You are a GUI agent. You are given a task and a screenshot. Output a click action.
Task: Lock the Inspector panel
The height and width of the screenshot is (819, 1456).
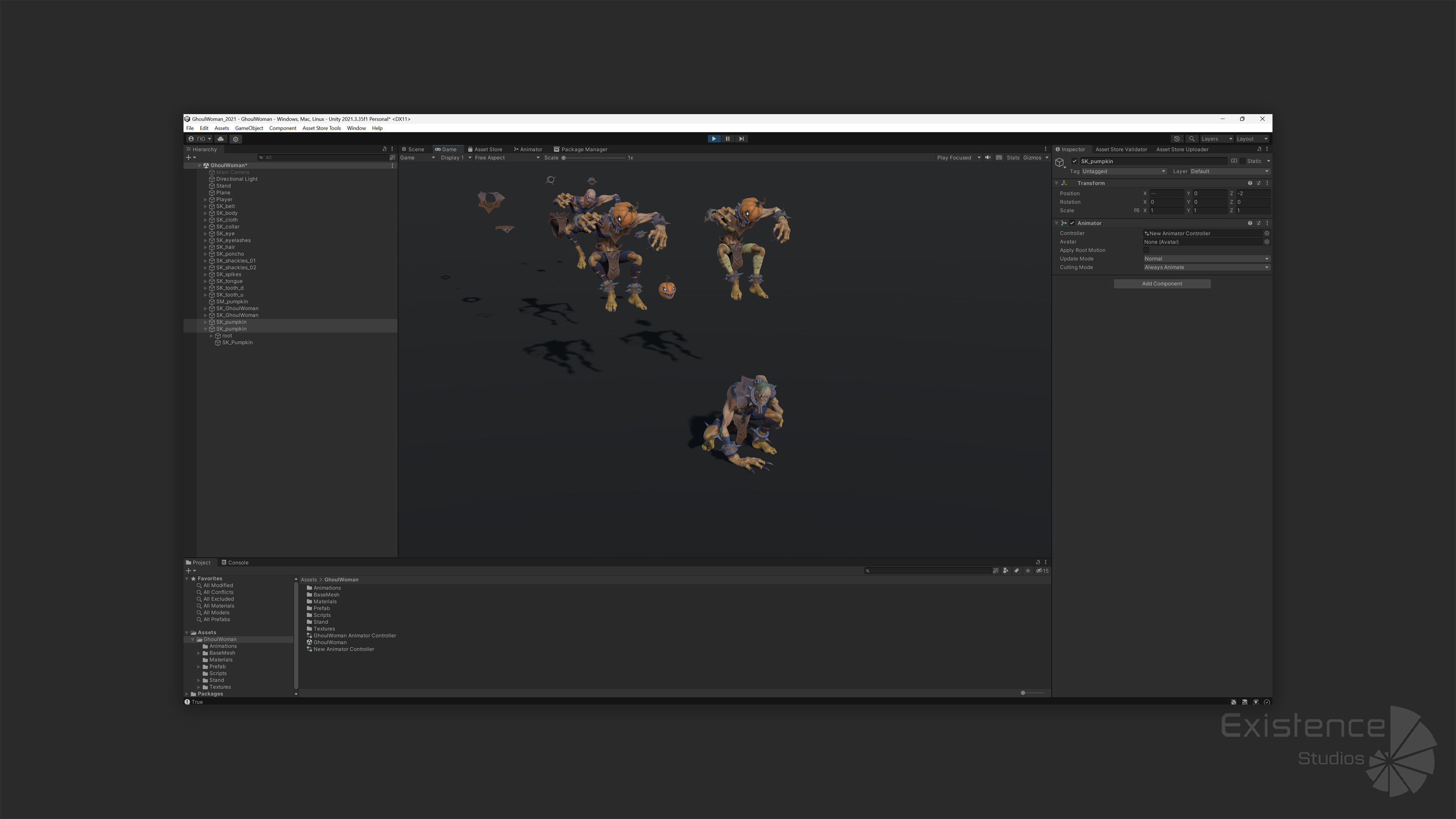tap(1259, 149)
